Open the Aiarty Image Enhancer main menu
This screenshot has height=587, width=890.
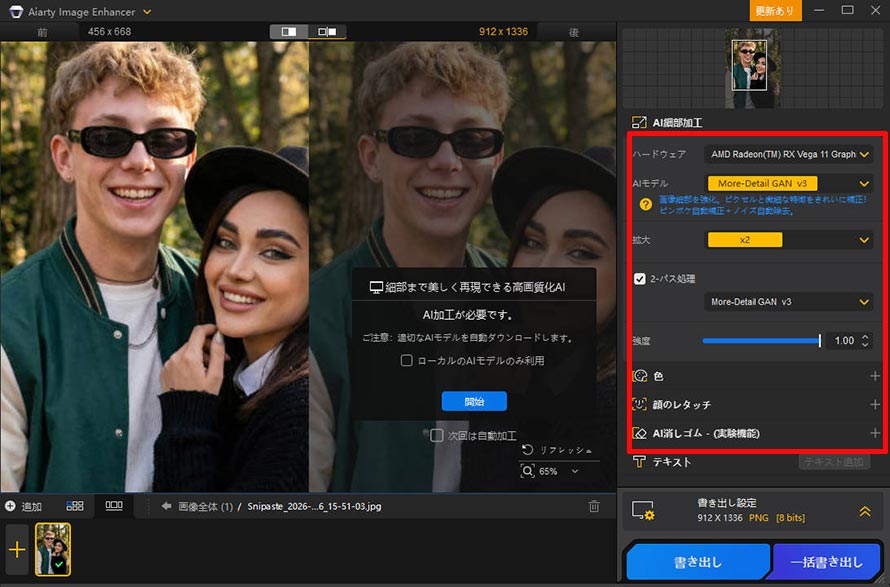point(147,11)
